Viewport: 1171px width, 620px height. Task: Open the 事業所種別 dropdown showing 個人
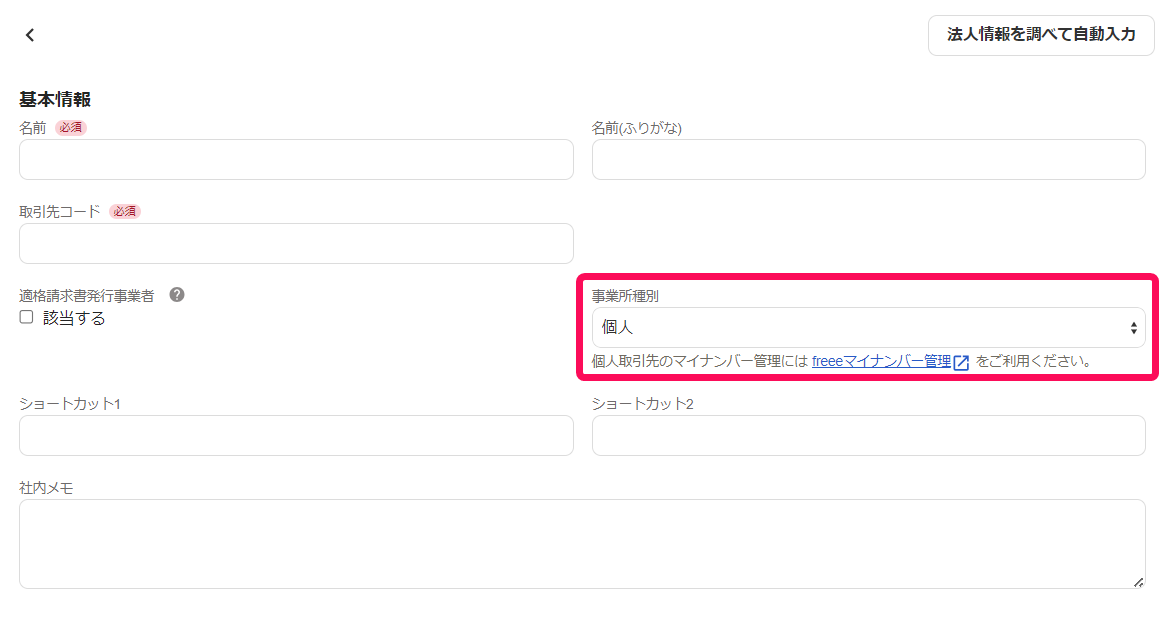[869, 327]
